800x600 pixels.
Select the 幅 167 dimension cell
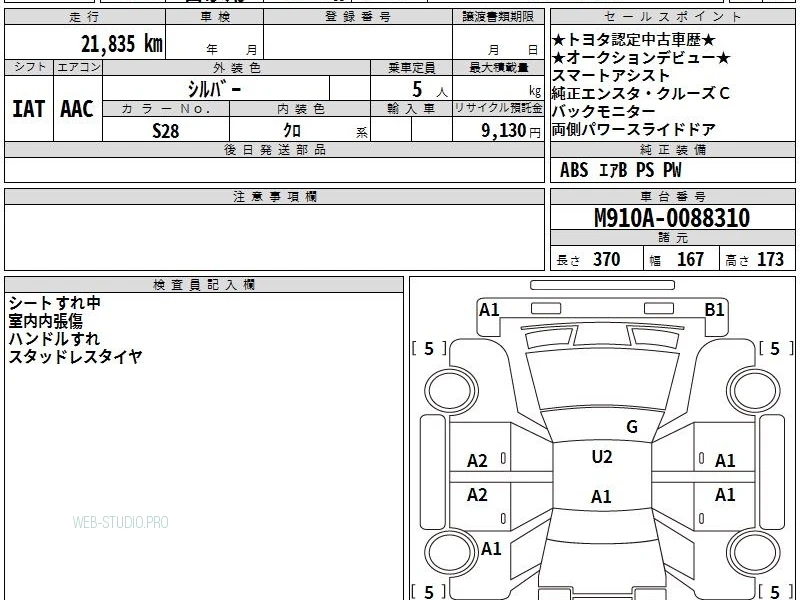[682, 259]
